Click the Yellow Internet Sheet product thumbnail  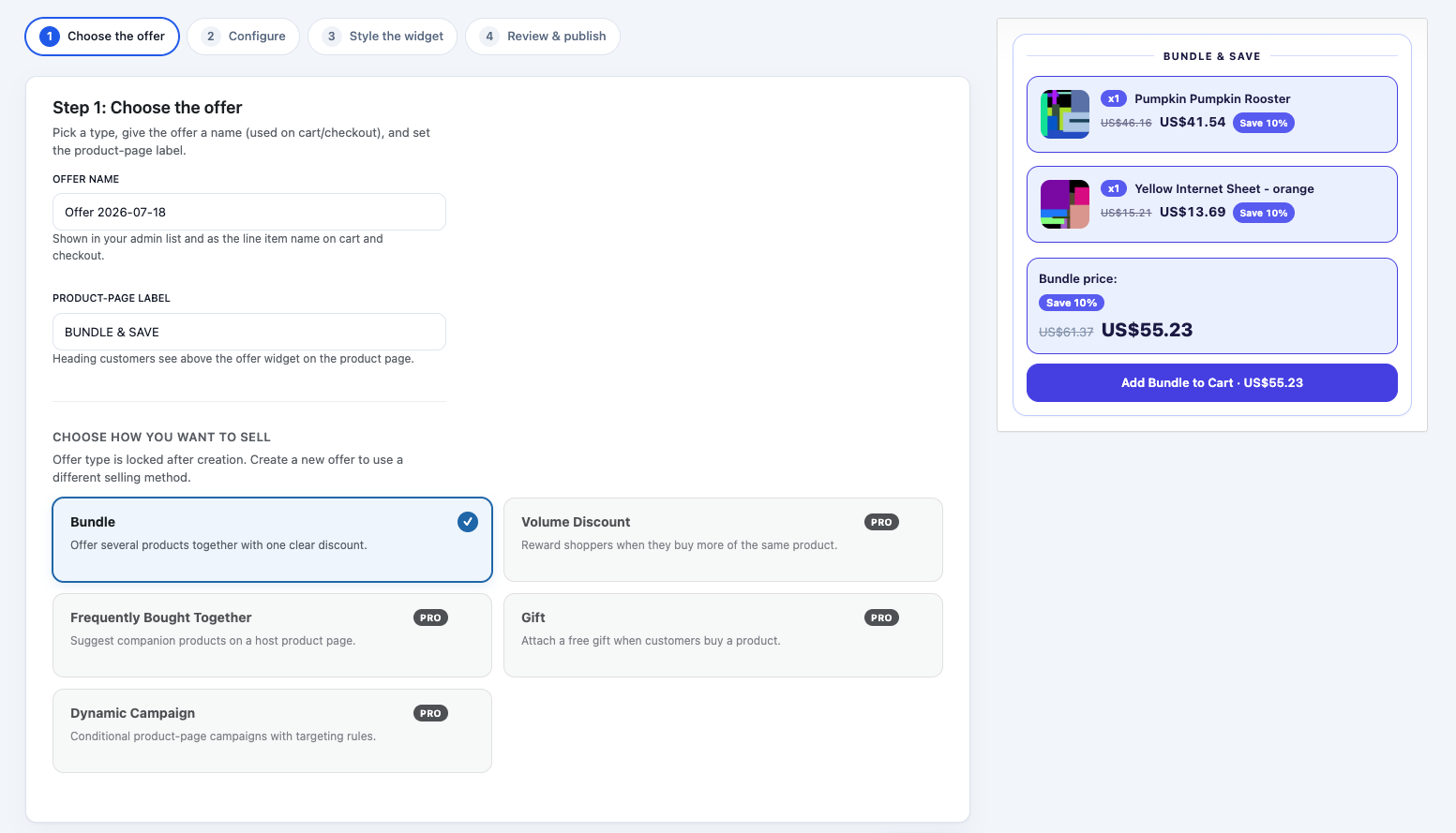point(1065,204)
